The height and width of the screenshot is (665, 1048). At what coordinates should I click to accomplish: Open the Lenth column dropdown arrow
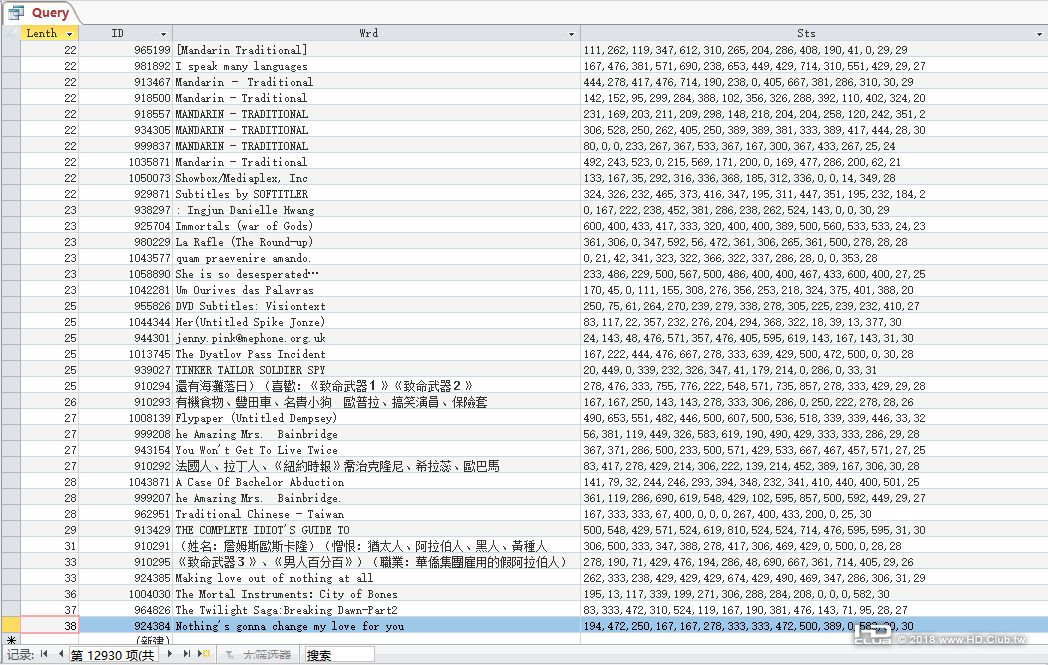coord(70,34)
